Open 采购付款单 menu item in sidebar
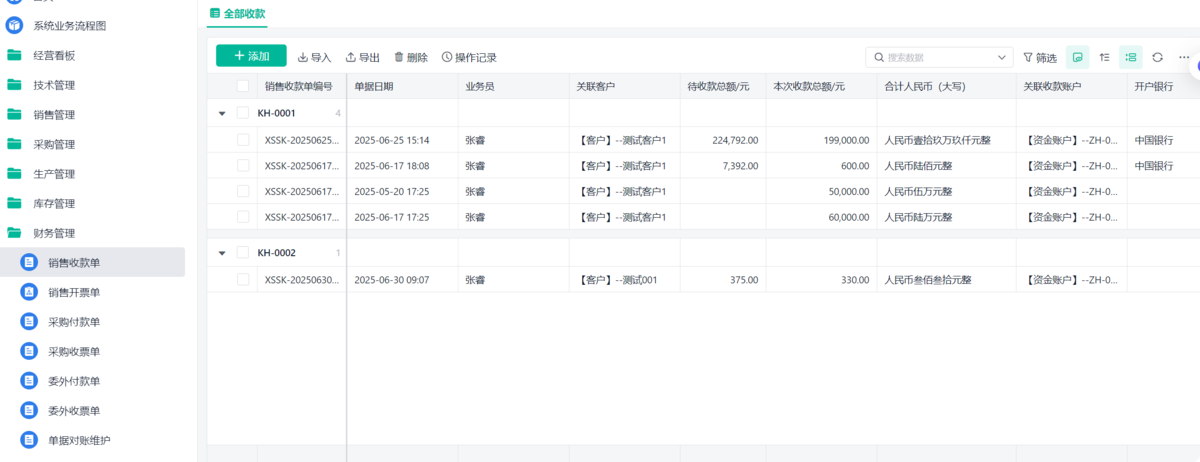1200x462 pixels. (x=74, y=322)
